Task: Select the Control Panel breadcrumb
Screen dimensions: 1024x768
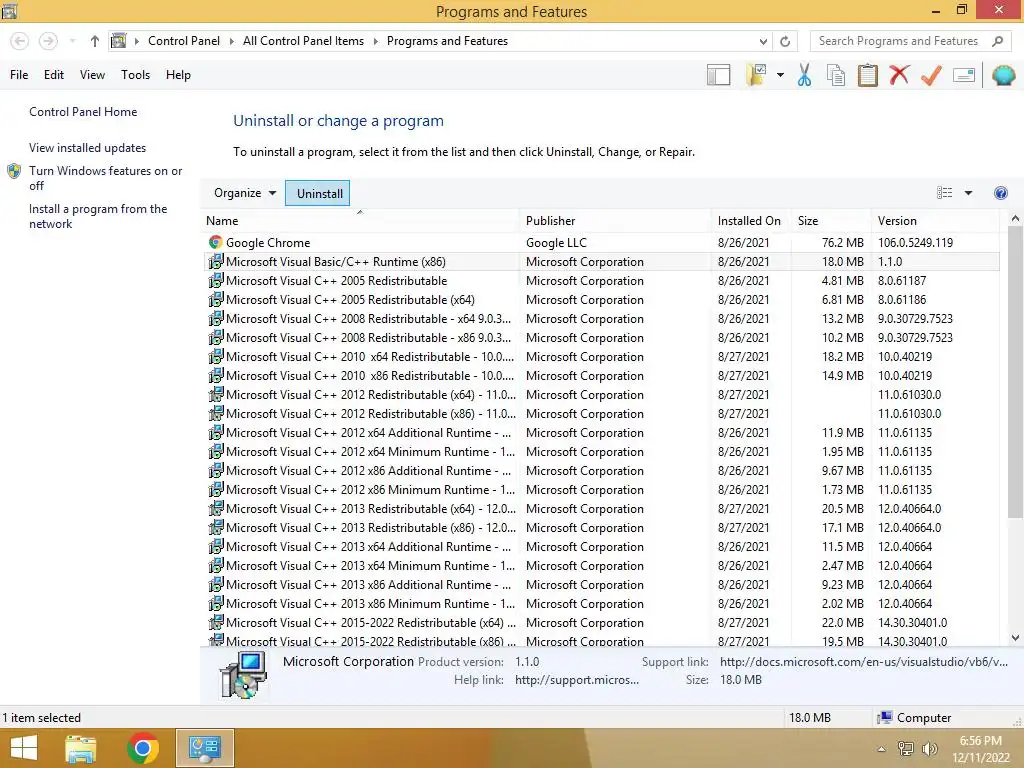Action: click(184, 41)
